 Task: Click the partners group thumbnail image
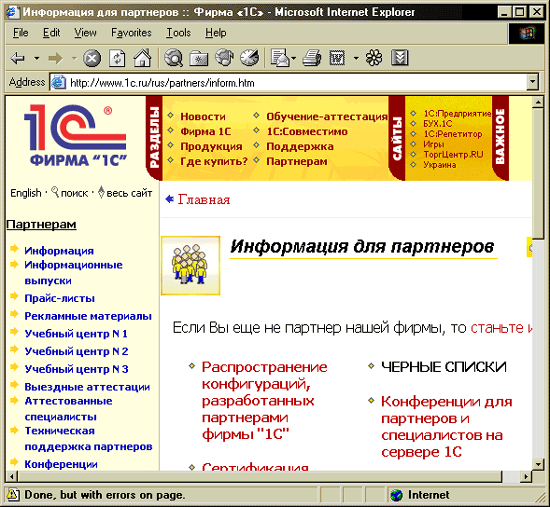(190, 266)
